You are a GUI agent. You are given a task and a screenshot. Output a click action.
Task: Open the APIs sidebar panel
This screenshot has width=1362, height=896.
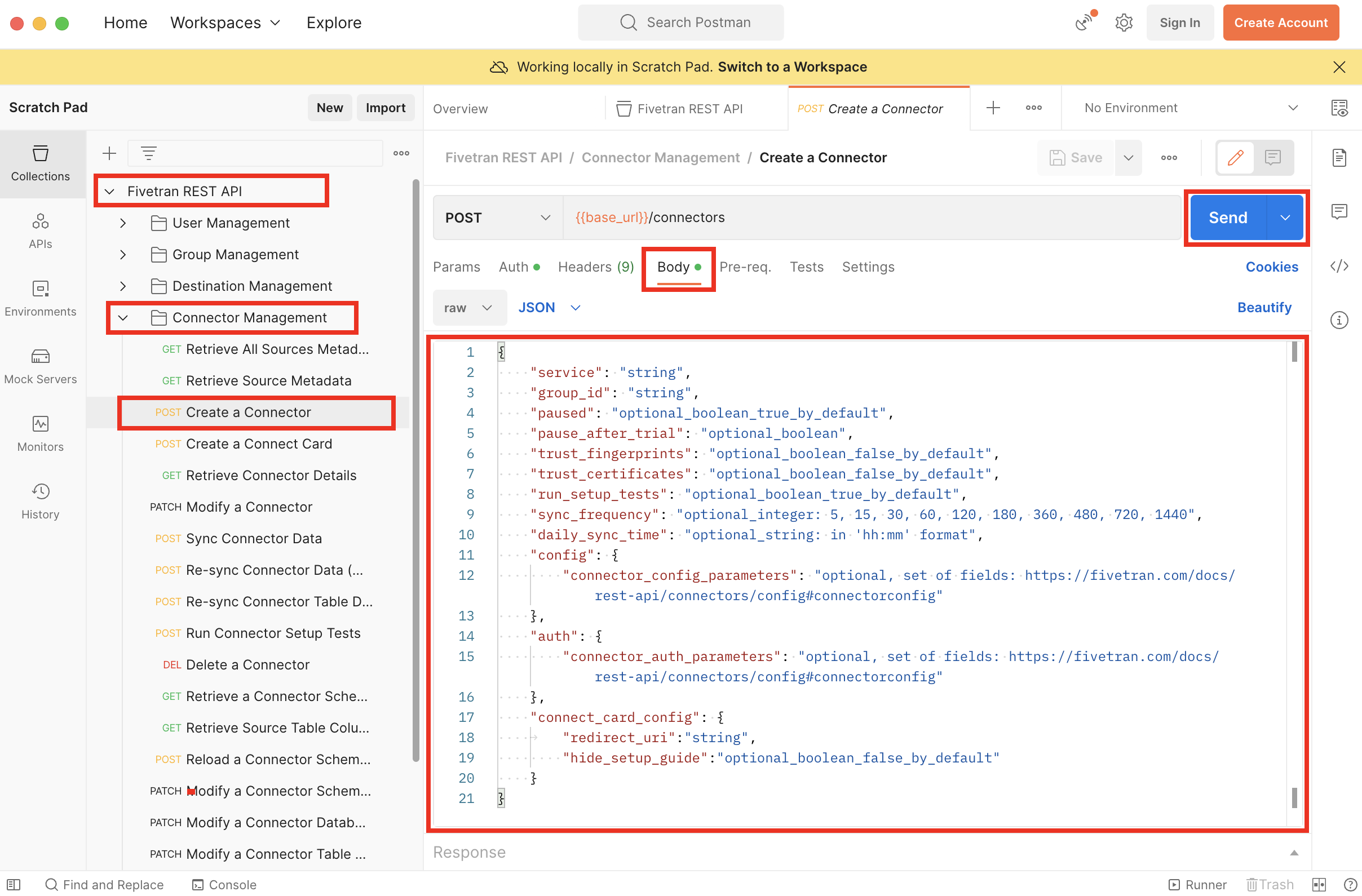point(40,231)
